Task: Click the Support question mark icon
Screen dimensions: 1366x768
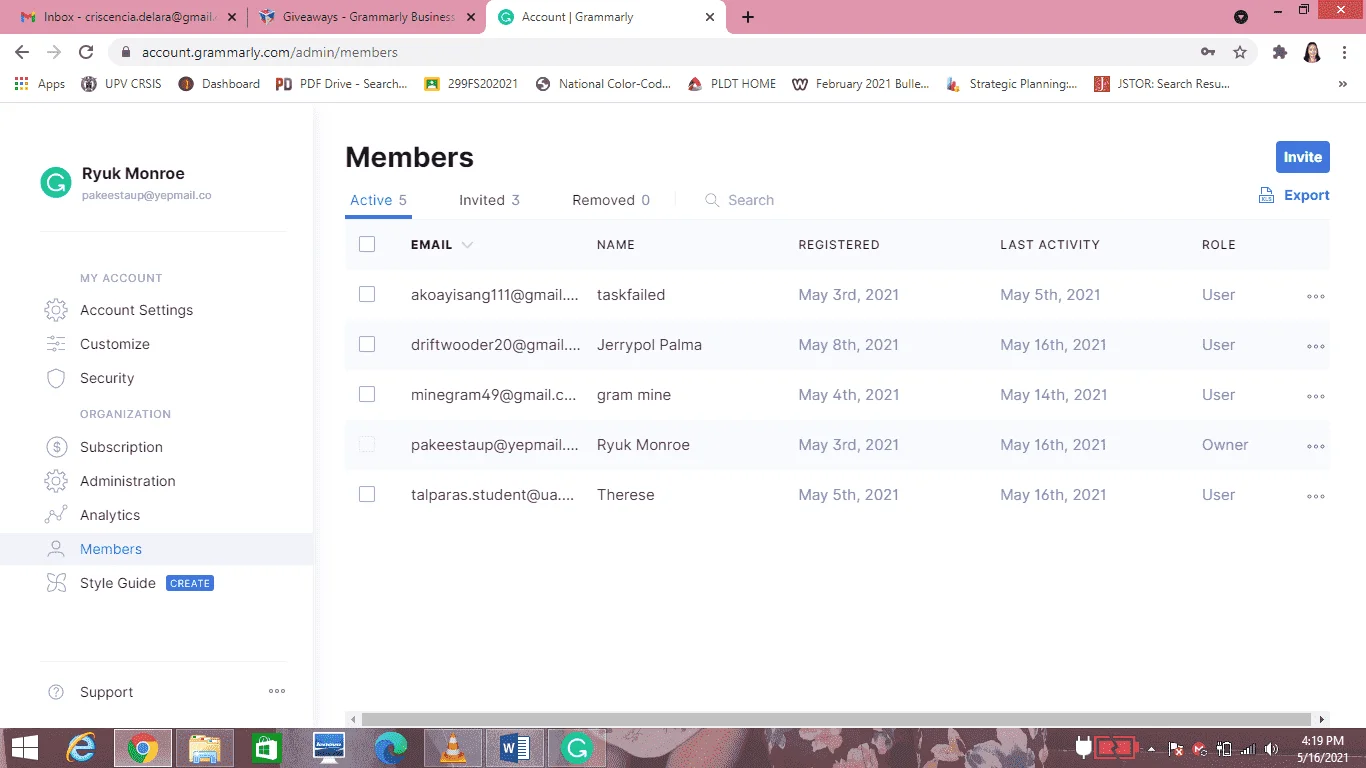Action: [57, 692]
